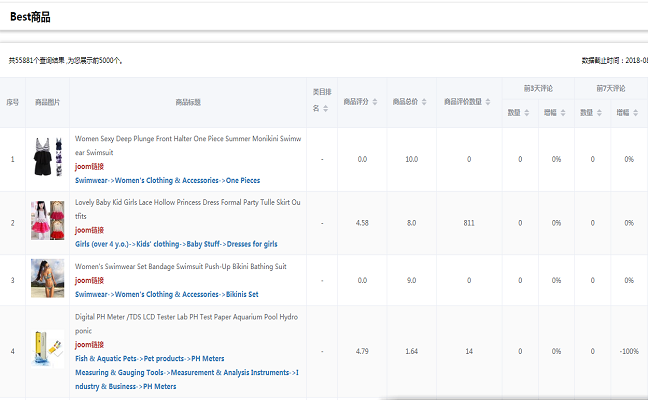Viewport: 648px width, 400px height.
Task: Open the Dresses for girls category link
Action: tap(176, 244)
